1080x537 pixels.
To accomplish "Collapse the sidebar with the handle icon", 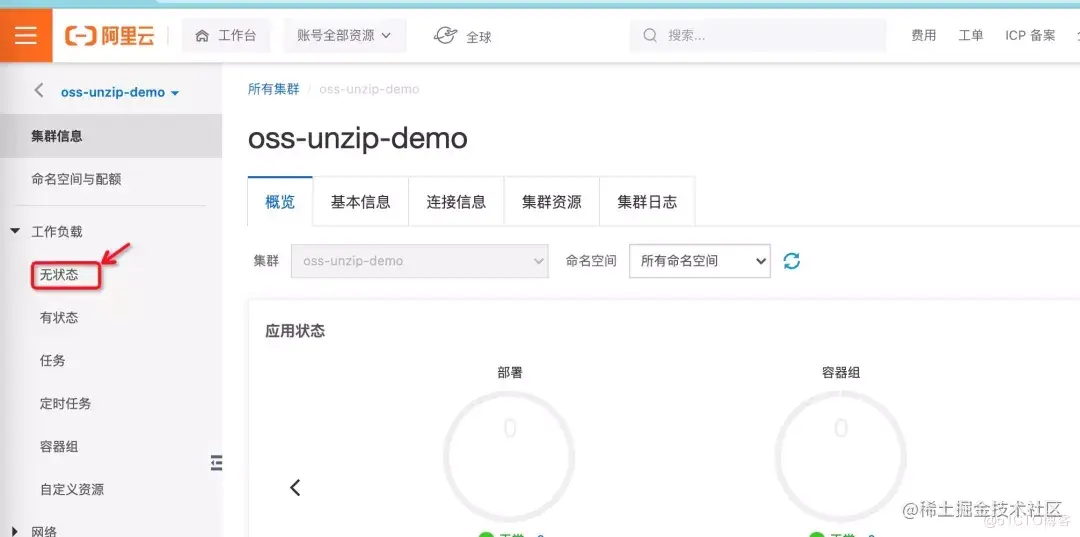I will (x=216, y=463).
